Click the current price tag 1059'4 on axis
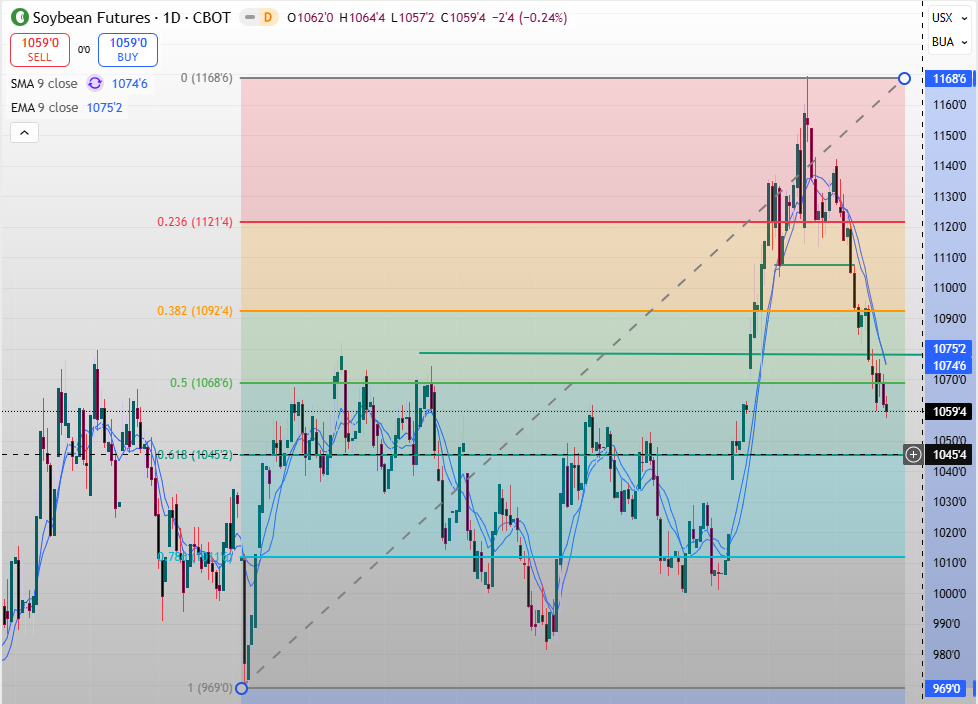 click(948, 411)
